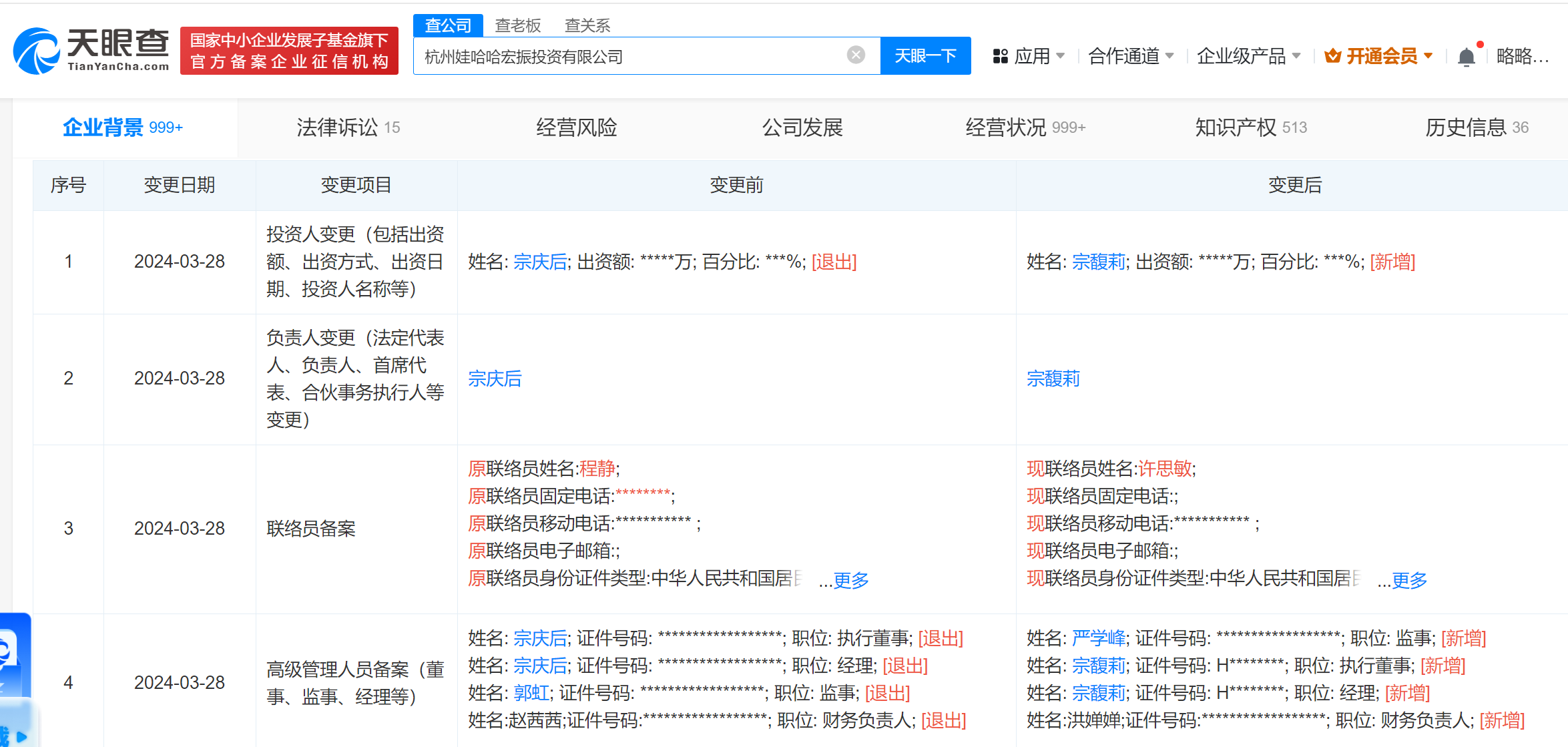Image resolution: width=1568 pixels, height=747 pixels.
Task: Click the Tianyancha logo icon
Action: click(37, 51)
